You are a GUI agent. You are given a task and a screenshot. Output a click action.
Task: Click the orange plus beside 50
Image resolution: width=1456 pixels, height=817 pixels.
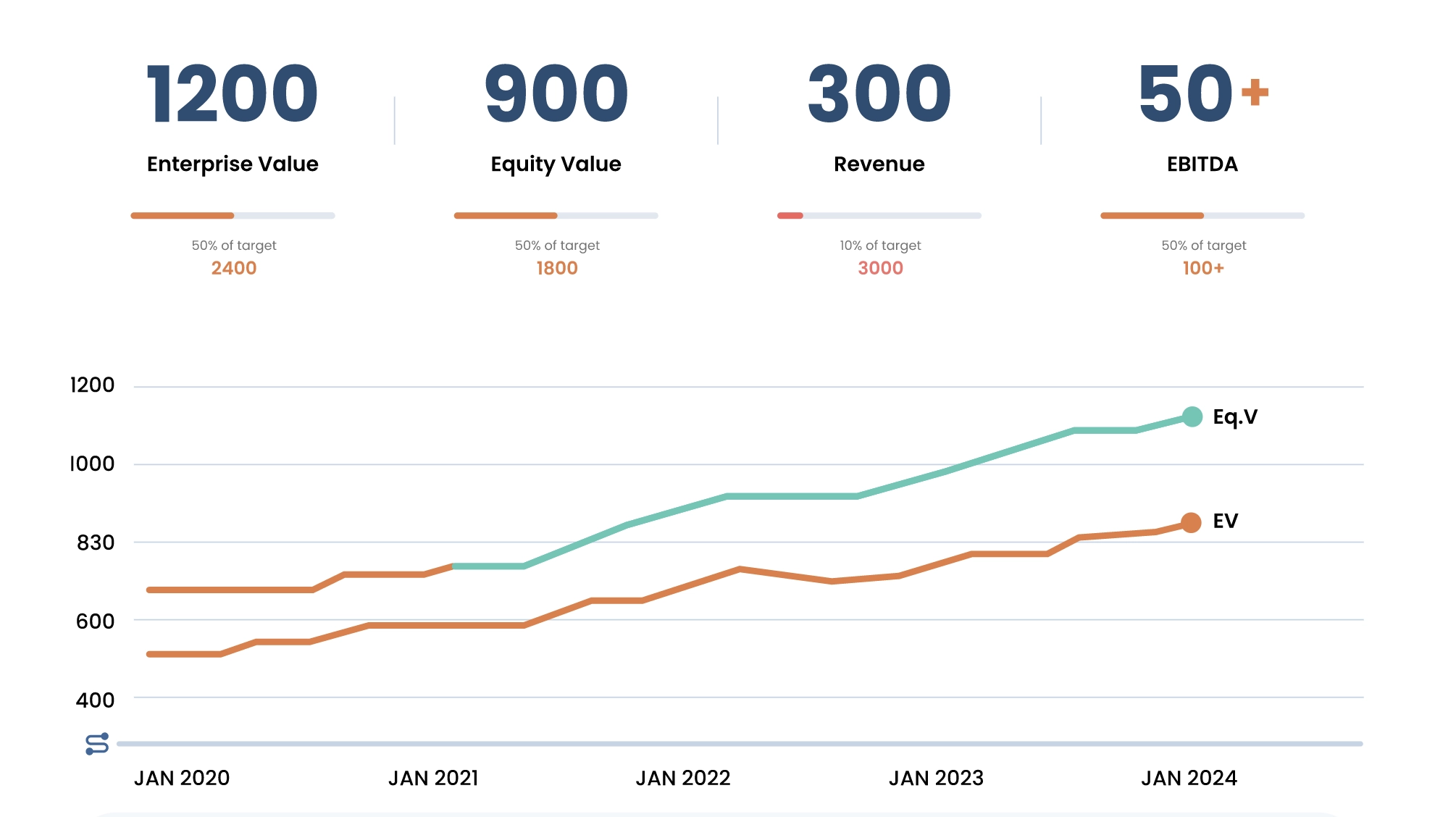point(1255,92)
